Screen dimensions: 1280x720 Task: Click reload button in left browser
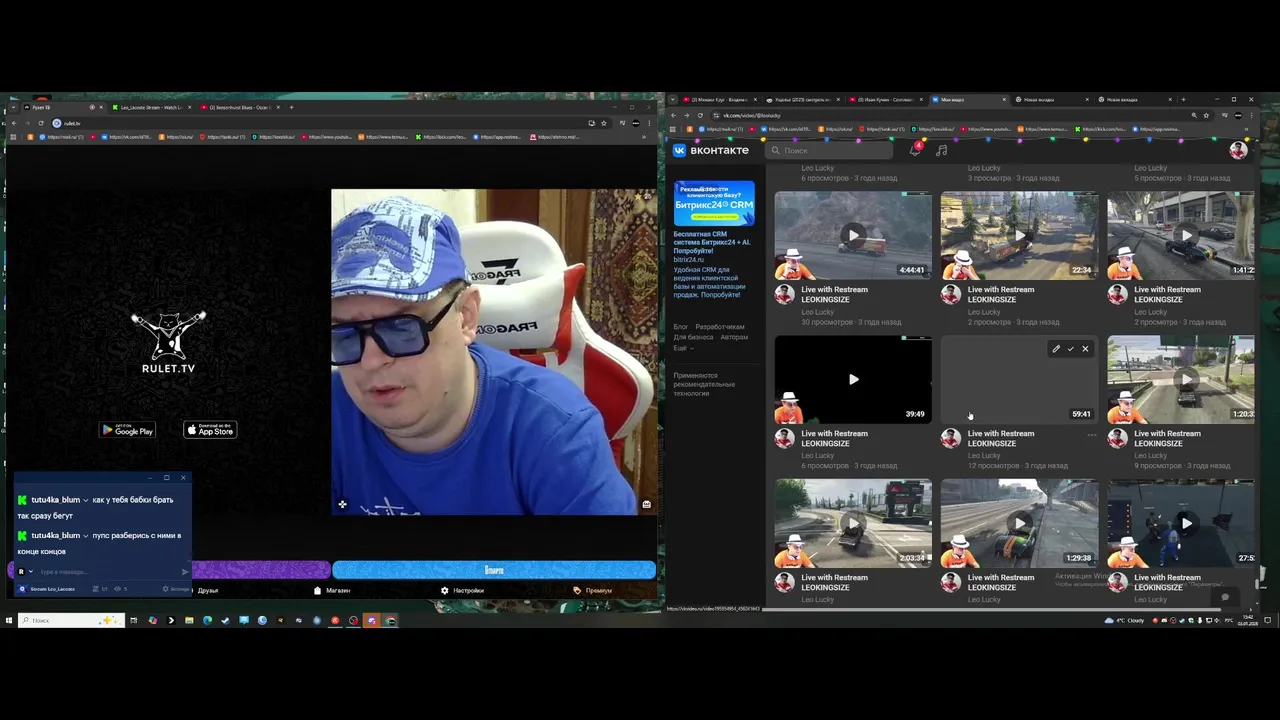[41, 123]
